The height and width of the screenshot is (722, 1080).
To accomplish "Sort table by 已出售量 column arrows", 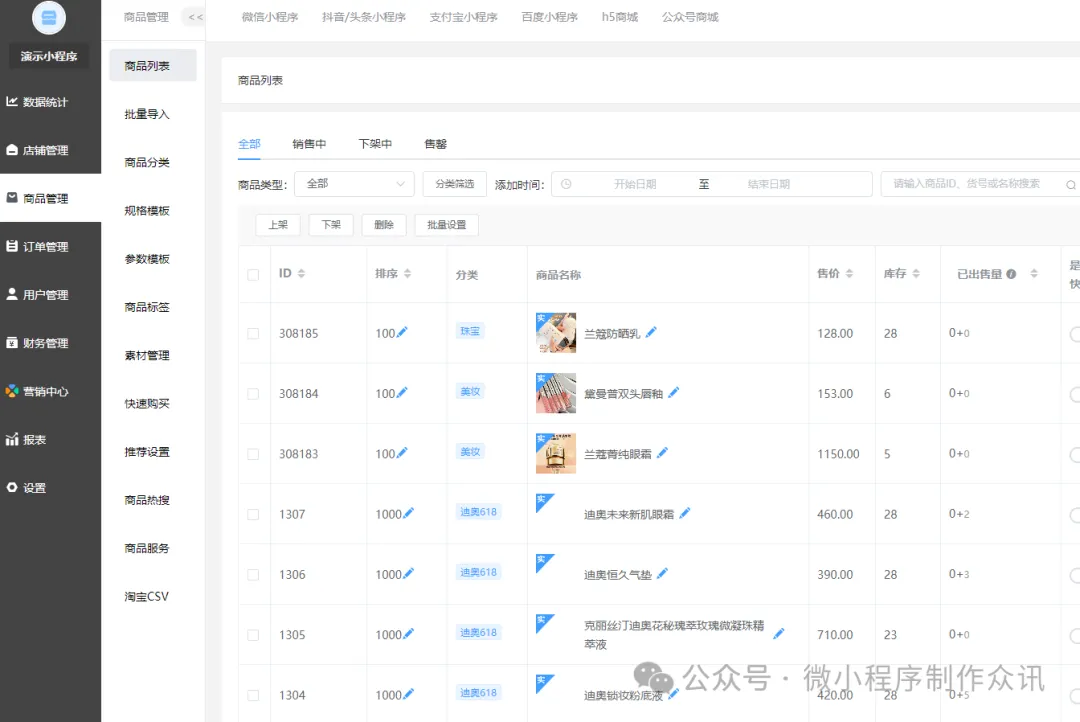I will [x=1034, y=274].
